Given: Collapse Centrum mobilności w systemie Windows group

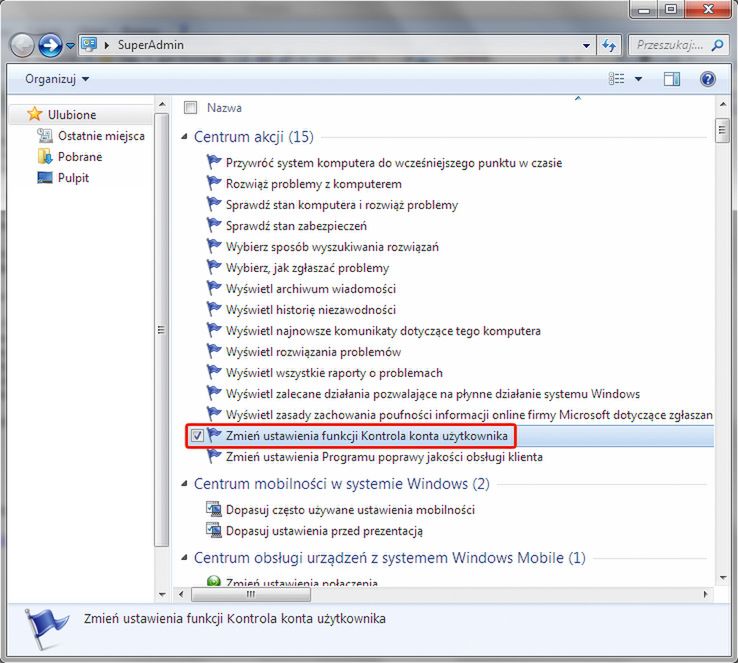Looking at the screenshot, I should [184, 484].
